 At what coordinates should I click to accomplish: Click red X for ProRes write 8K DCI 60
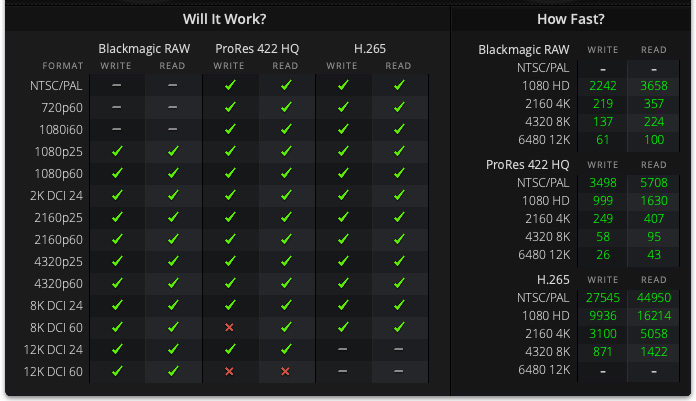(x=229, y=327)
